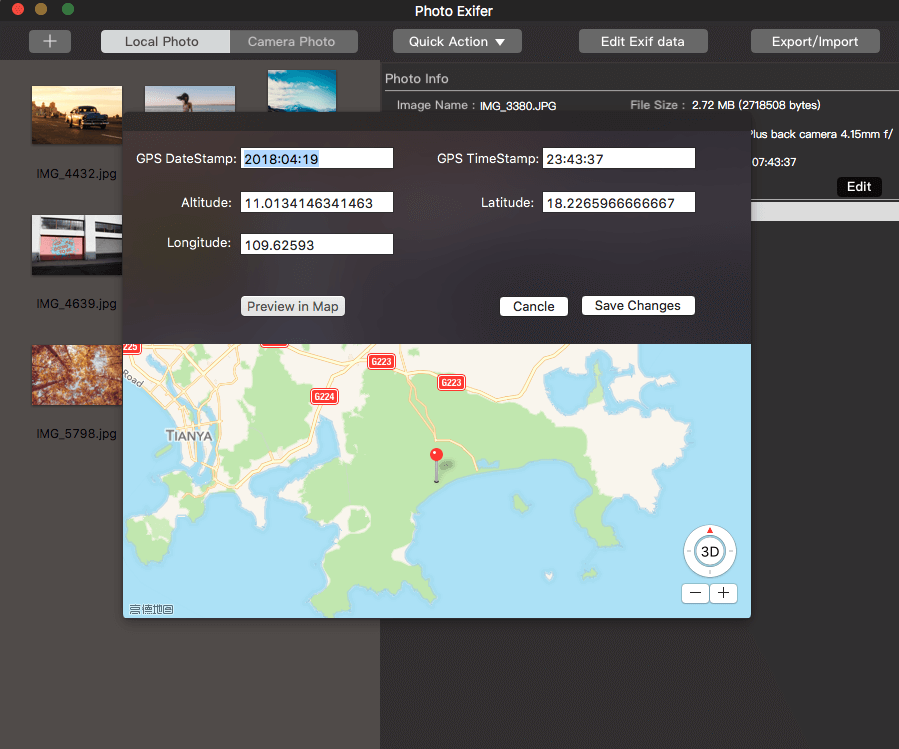Open the Quick Action dropdown
The height and width of the screenshot is (749, 899).
[456, 41]
